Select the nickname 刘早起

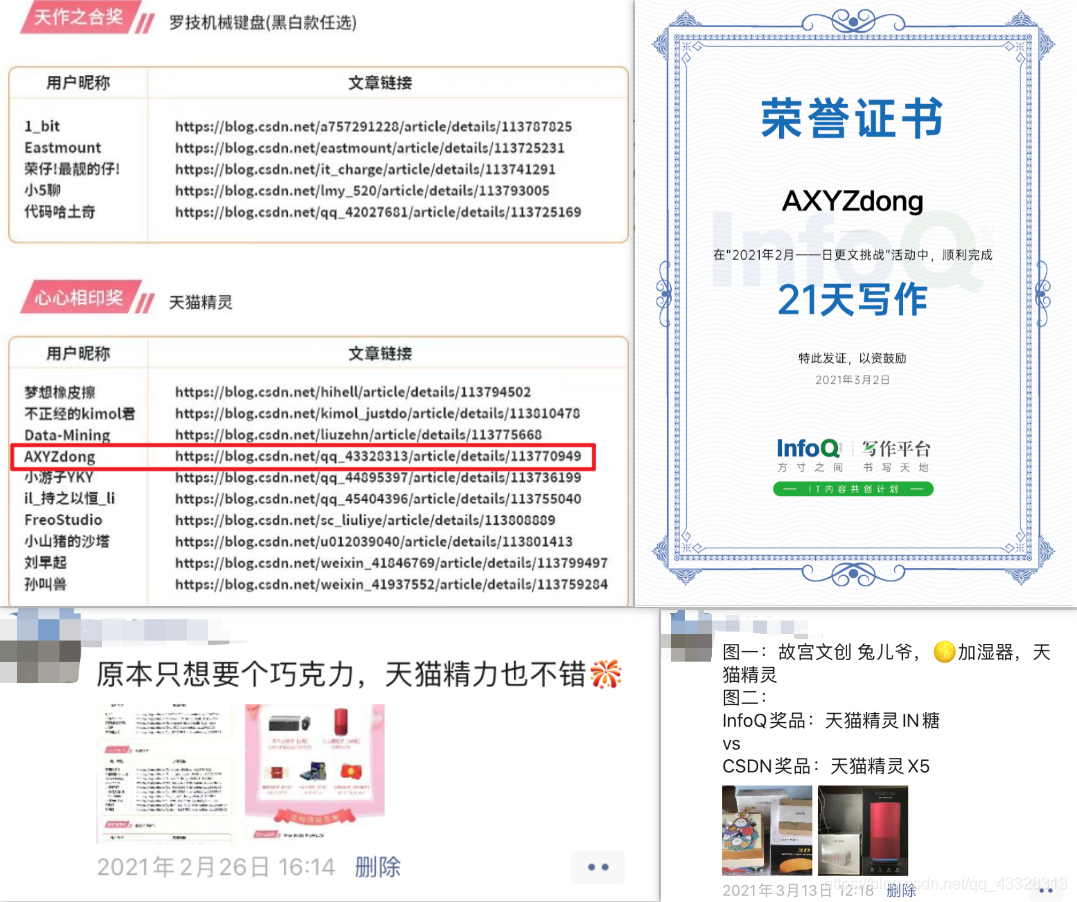45,563
